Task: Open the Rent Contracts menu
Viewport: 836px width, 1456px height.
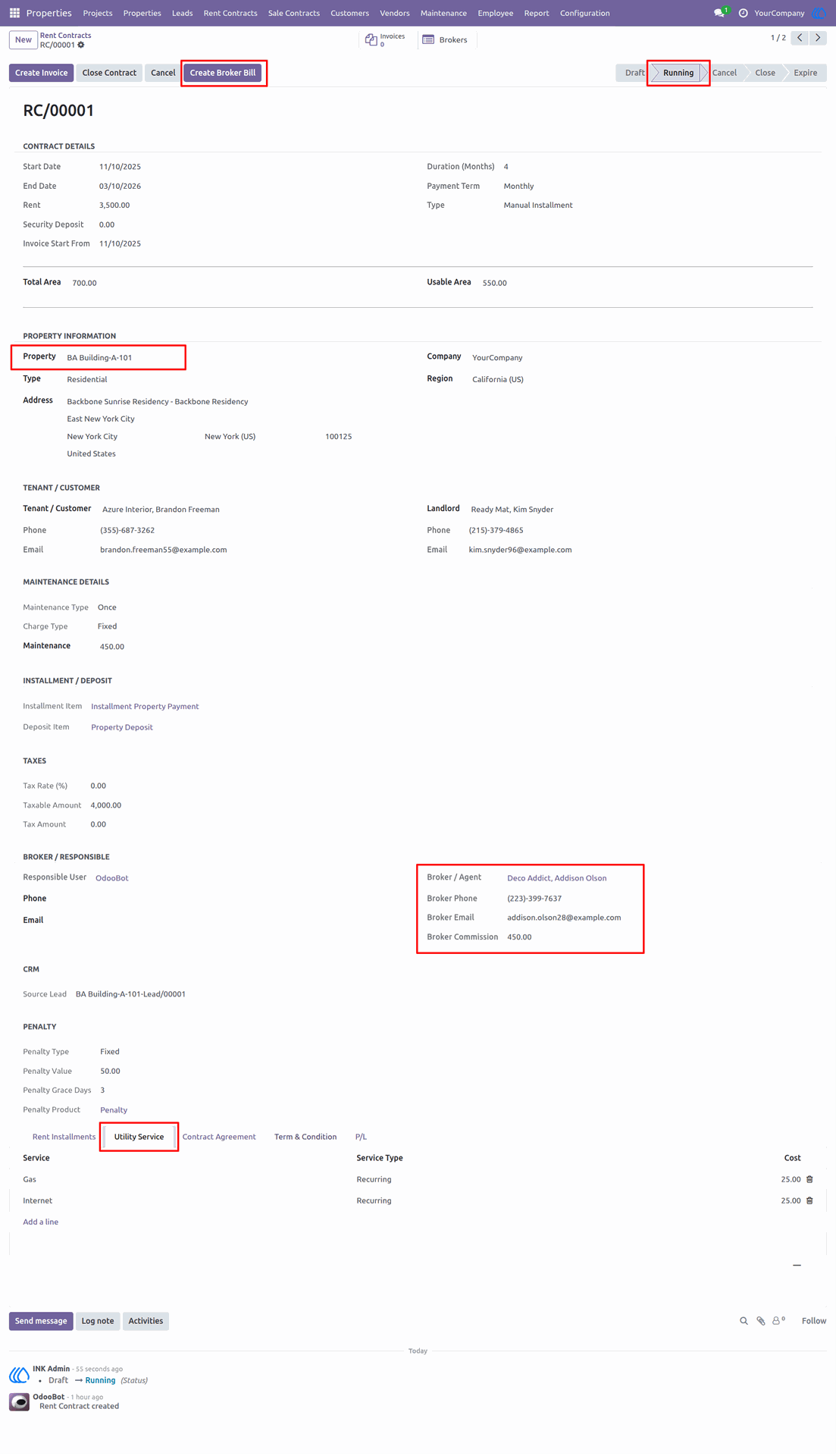Action: (230, 13)
